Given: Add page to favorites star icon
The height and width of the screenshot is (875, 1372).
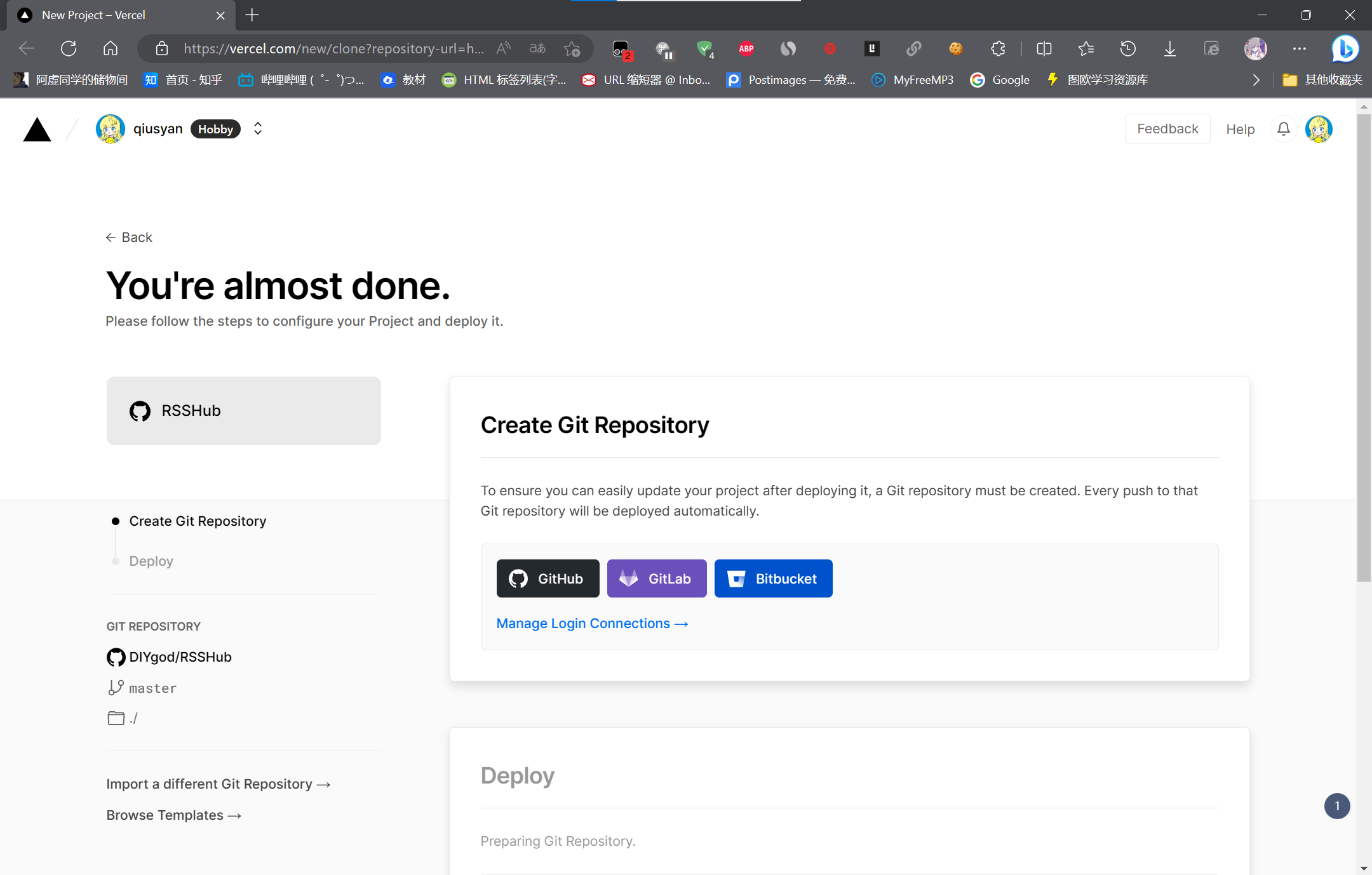Looking at the screenshot, I should click(572, 48).
